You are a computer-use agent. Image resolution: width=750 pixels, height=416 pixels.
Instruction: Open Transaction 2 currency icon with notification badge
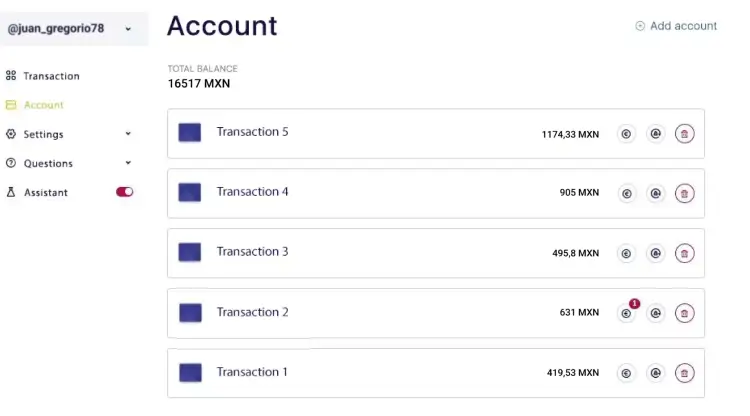tap(626, 313)
